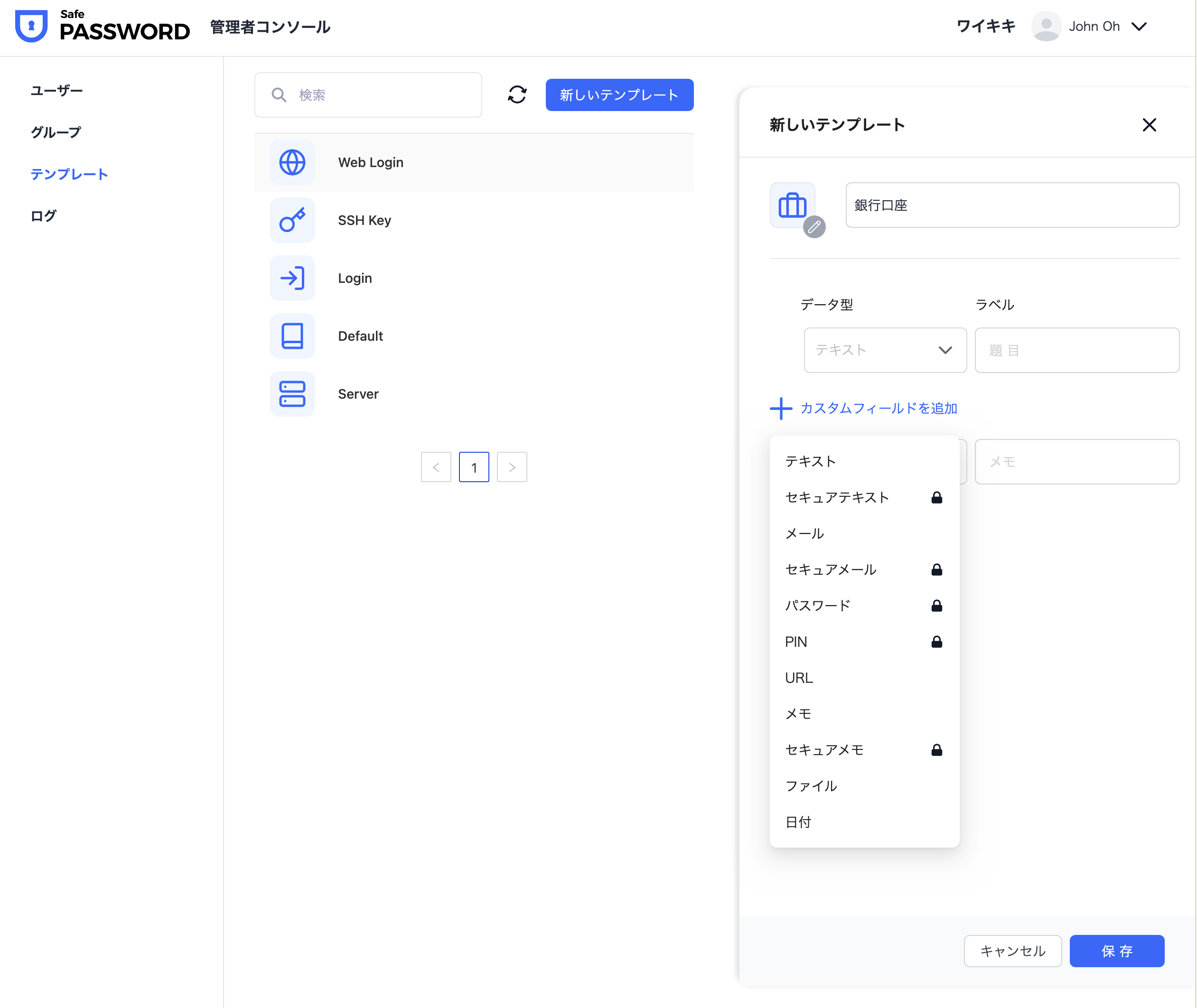The image size is (1197, 1008).
Task: Click the Web Login globe icon
Action: pyautogui.click(x=292, y=162)
